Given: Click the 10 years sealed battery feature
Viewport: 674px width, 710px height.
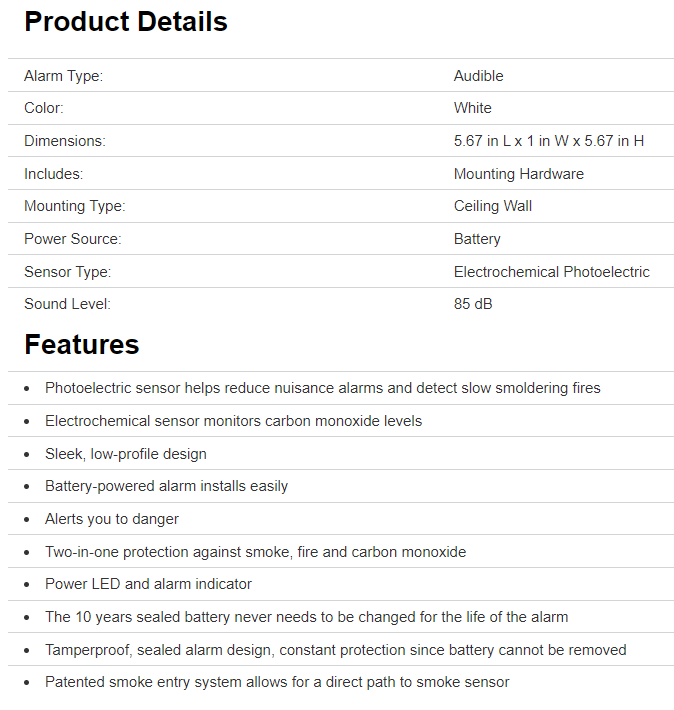Looking at the screenshot, I should [306, 617].
